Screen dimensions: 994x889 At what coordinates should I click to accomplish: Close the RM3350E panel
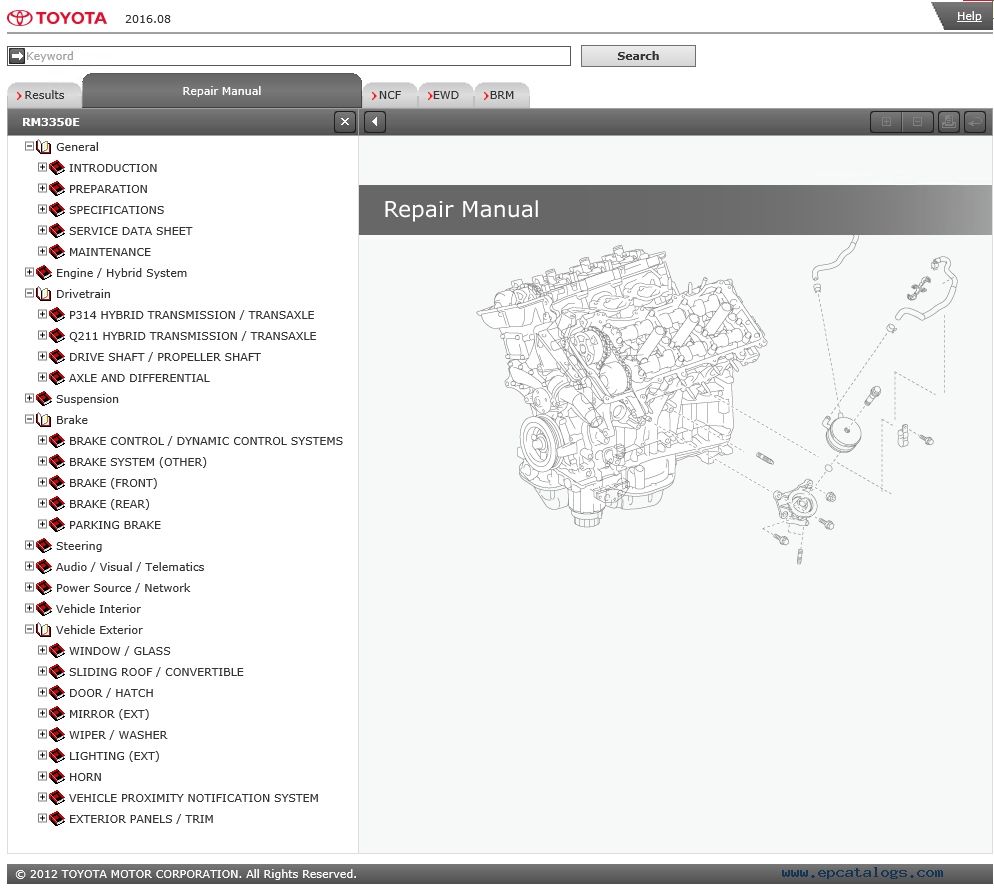pos(345,122)
